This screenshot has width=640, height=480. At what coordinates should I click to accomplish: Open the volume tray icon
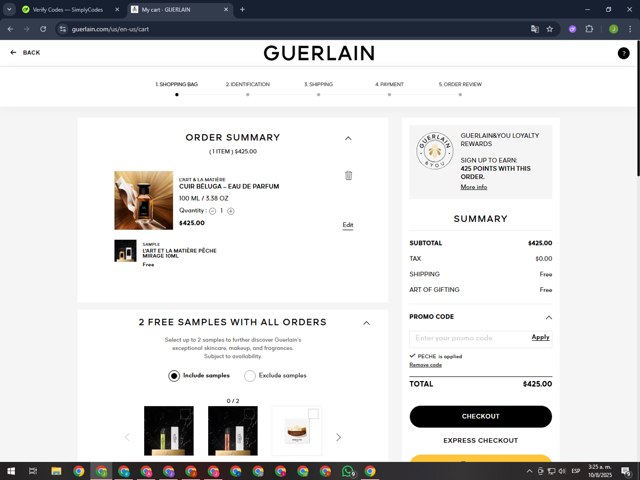coord(562,471)
